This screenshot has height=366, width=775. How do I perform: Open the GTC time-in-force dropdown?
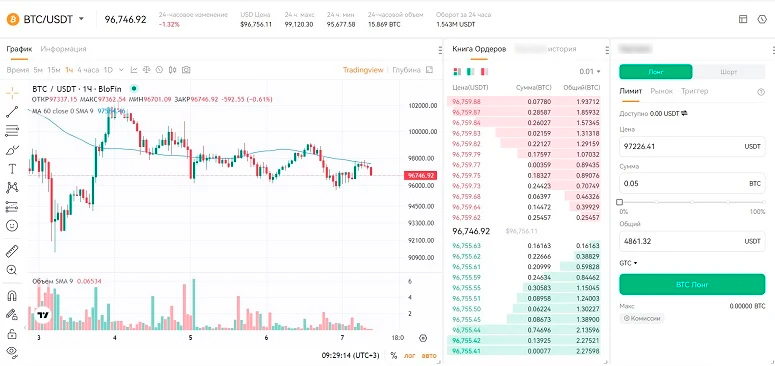tap(628, 263)
